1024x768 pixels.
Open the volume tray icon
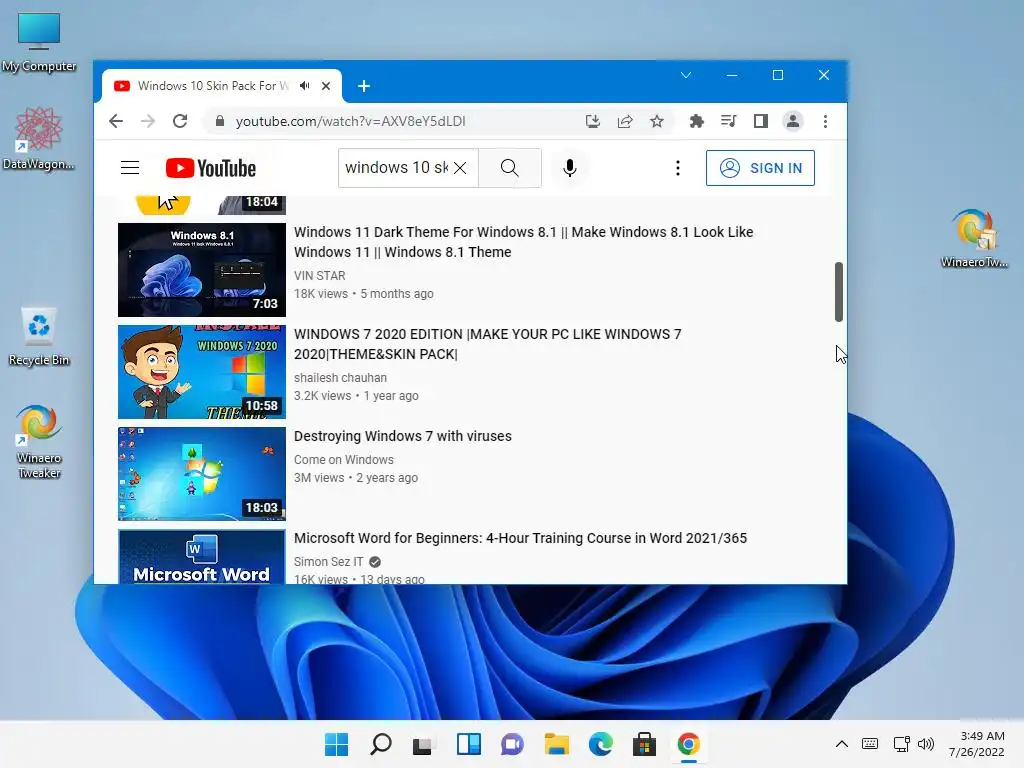tap(925, 744)
